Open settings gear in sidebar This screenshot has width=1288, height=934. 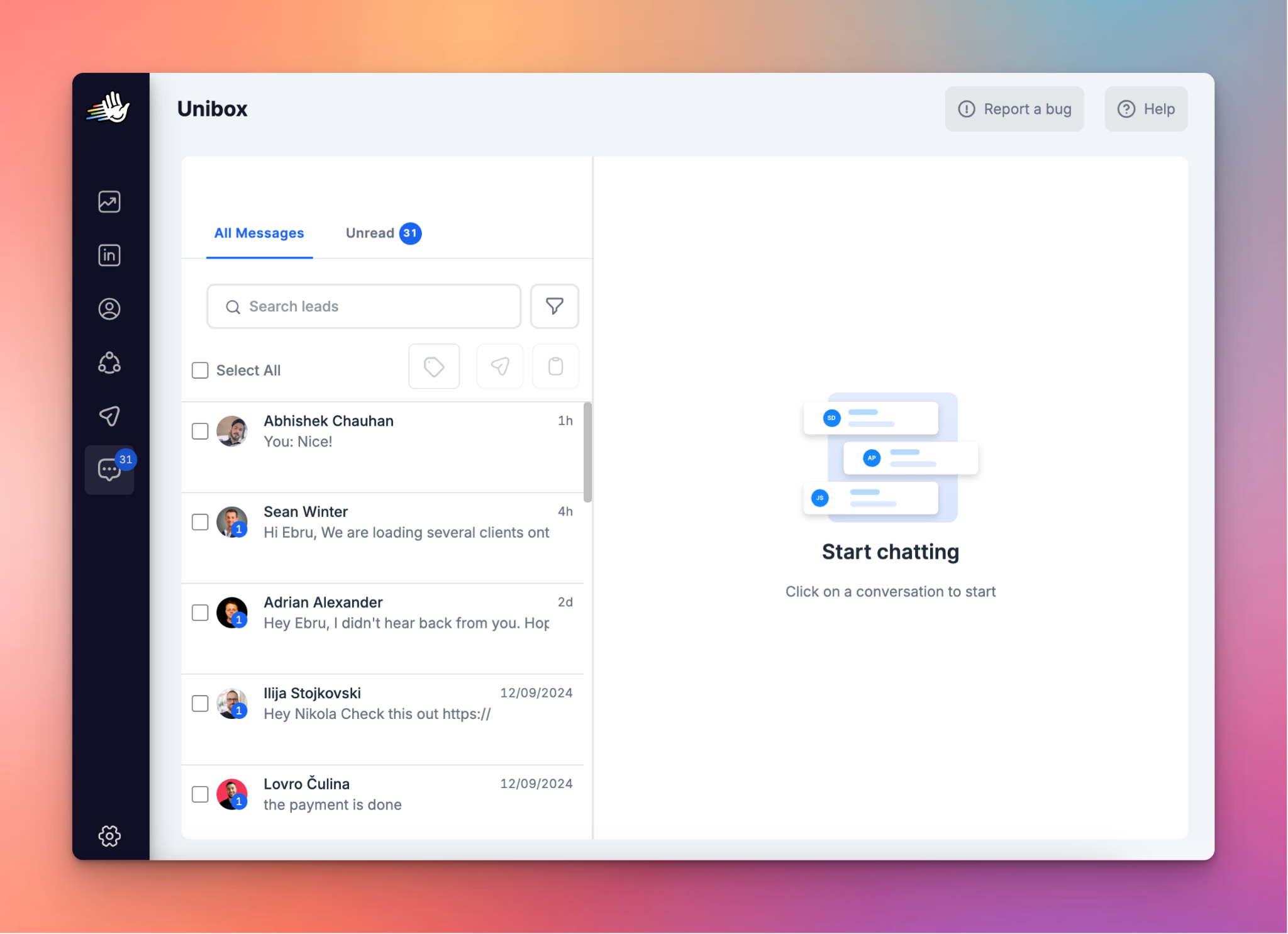coord(109,836)
